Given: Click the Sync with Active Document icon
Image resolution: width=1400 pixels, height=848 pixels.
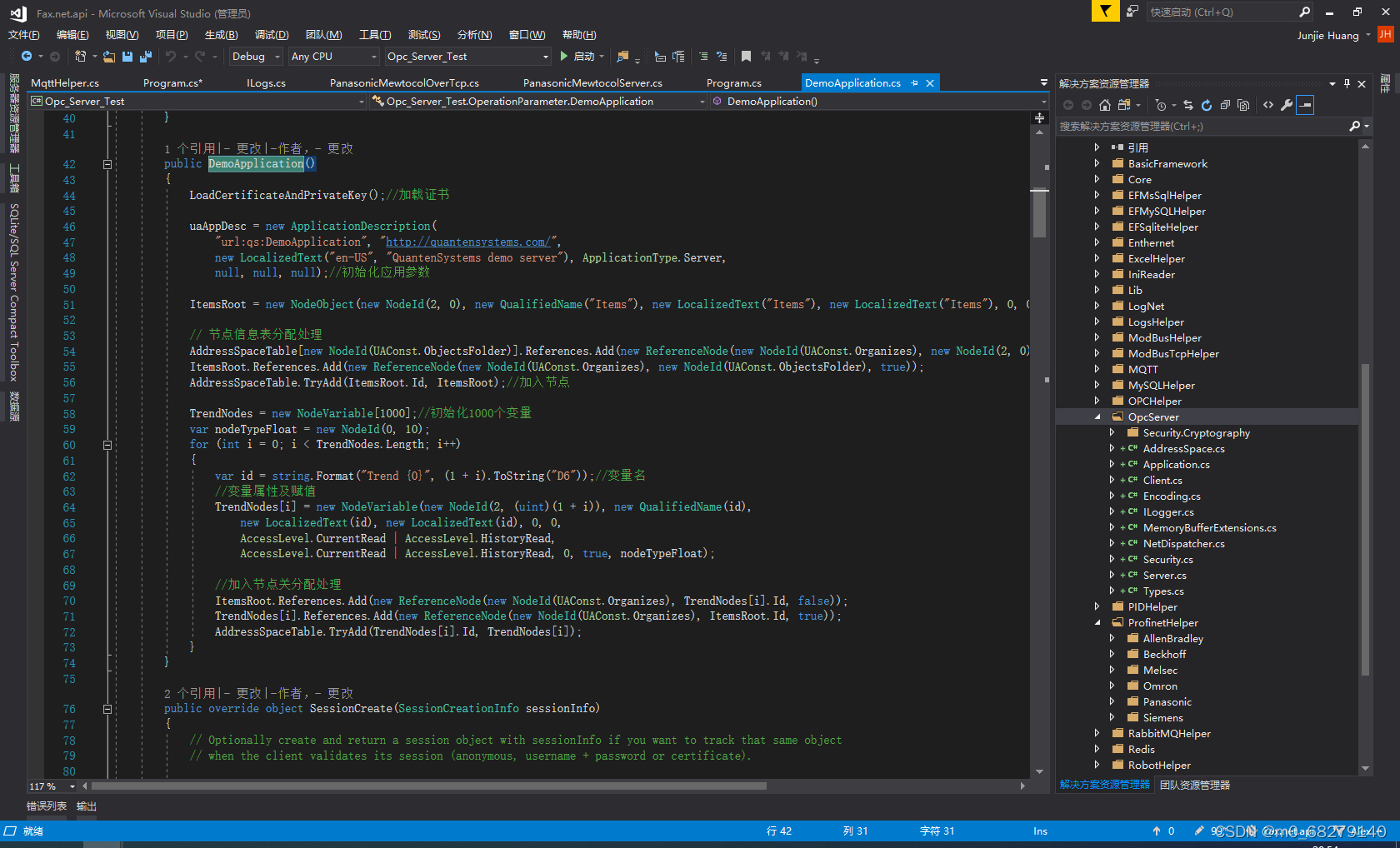Looking at the screenshot, I should coord(1188,105).
